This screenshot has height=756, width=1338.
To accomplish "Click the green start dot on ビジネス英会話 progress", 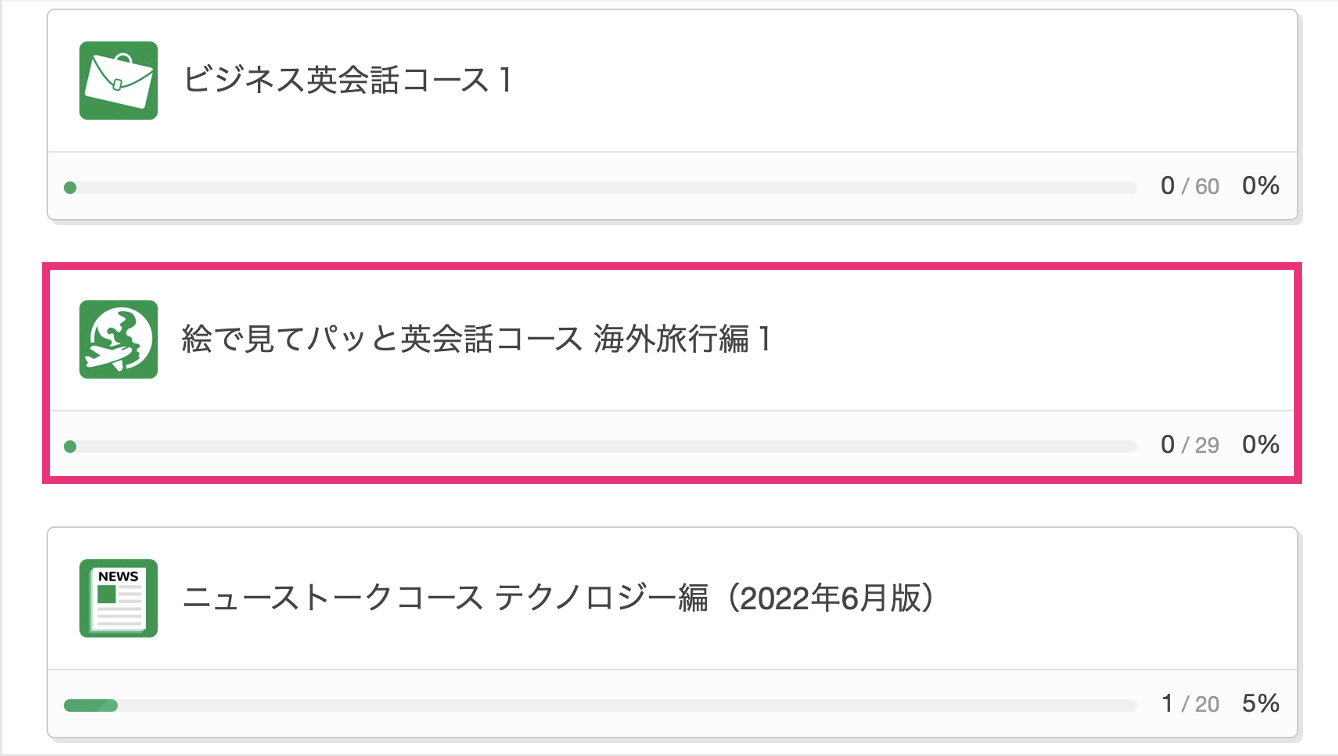I will click(70, 187).
